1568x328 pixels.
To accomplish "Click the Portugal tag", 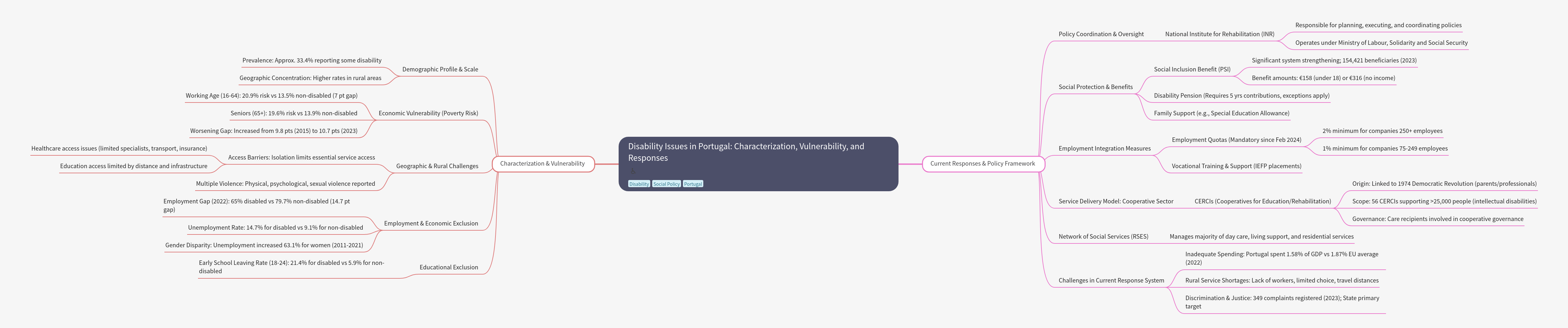I will pos(693,184).
